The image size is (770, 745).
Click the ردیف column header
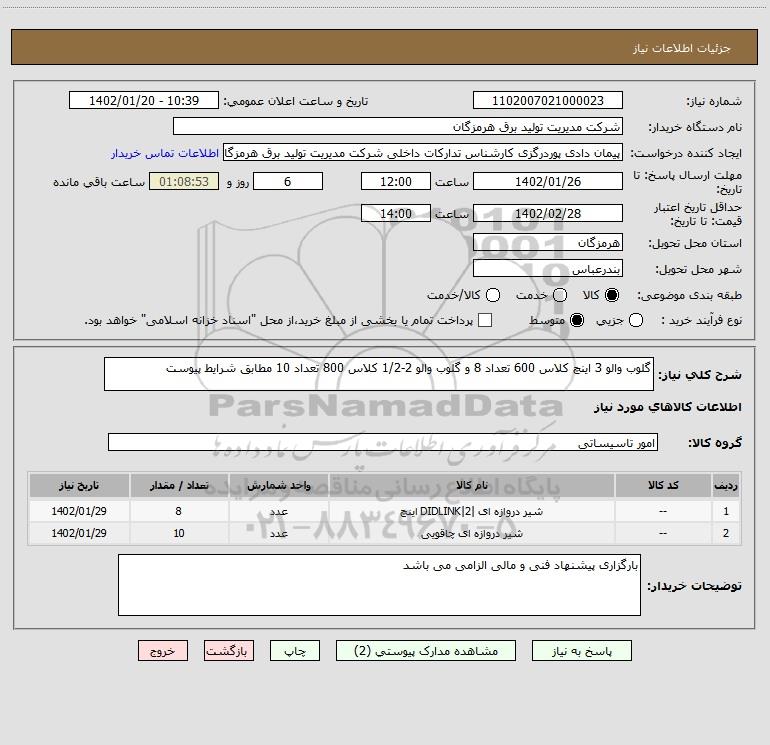pos(726,485)
